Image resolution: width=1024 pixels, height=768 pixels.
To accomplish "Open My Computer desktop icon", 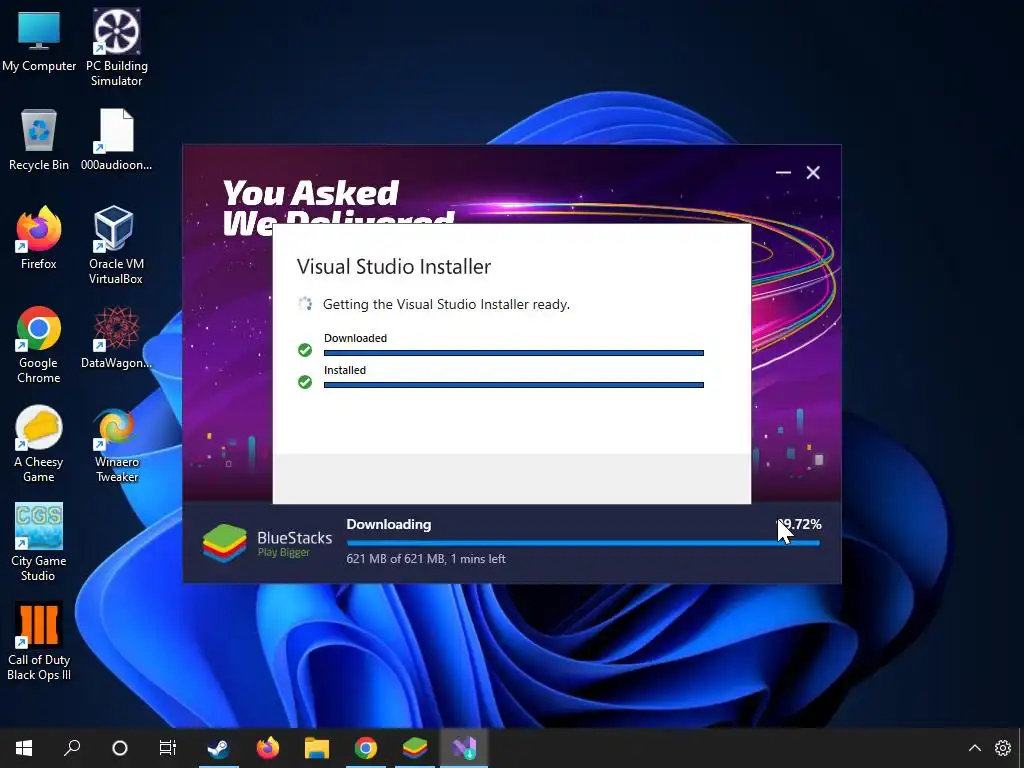I will [39, 42].
